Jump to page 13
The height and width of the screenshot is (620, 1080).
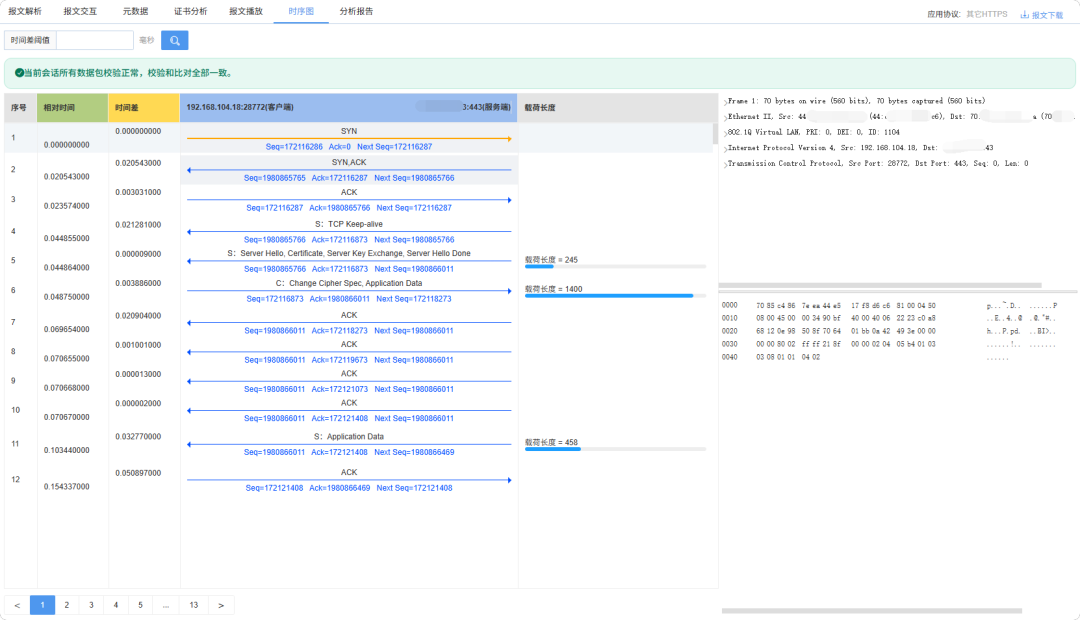(194, 606)
